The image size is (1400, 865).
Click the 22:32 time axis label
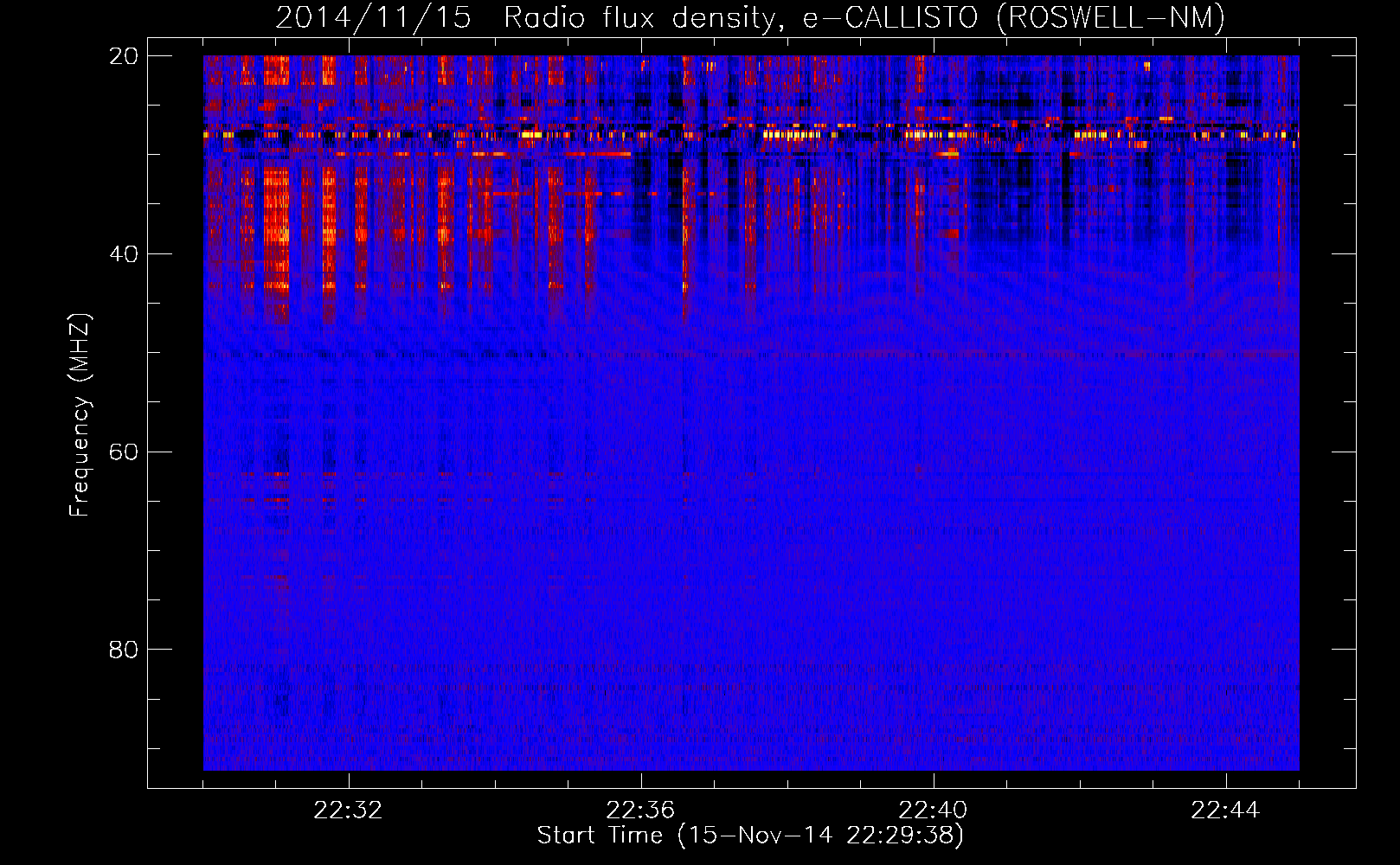coord(348,811)
